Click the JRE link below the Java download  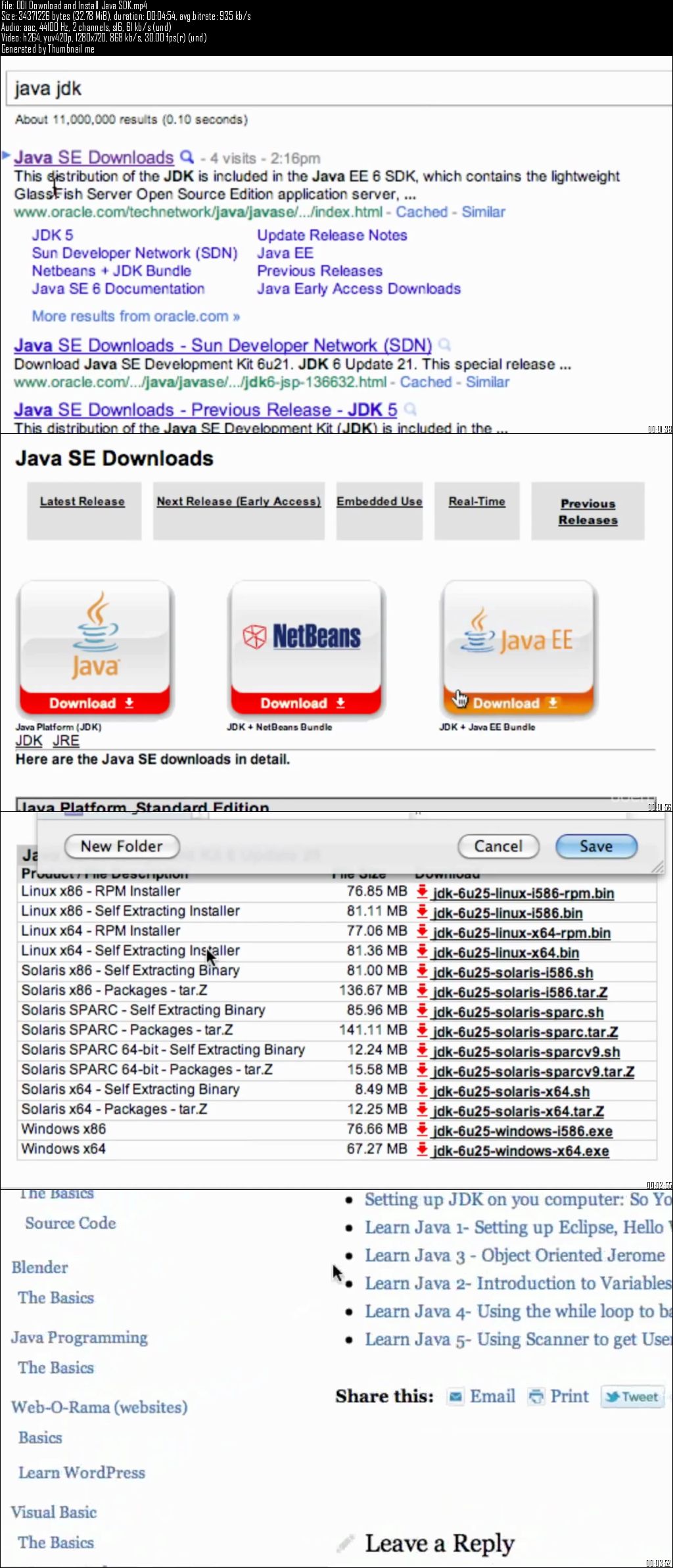tap(66, 741)
